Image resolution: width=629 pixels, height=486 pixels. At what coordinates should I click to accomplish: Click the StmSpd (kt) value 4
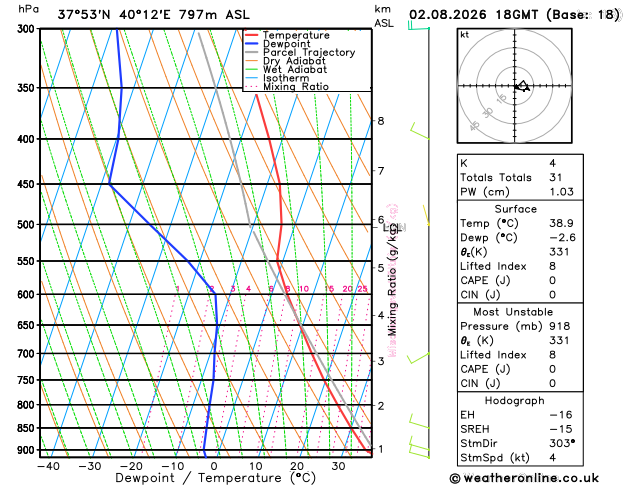pos(553,458)
